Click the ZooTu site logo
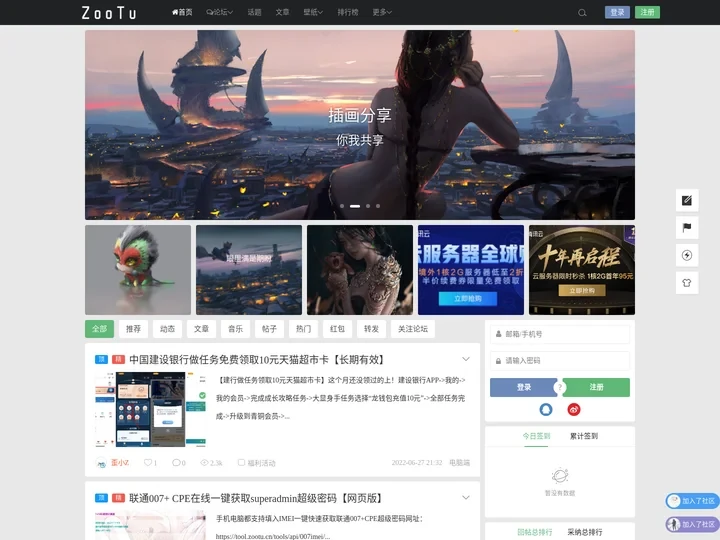 coord(109,12)
